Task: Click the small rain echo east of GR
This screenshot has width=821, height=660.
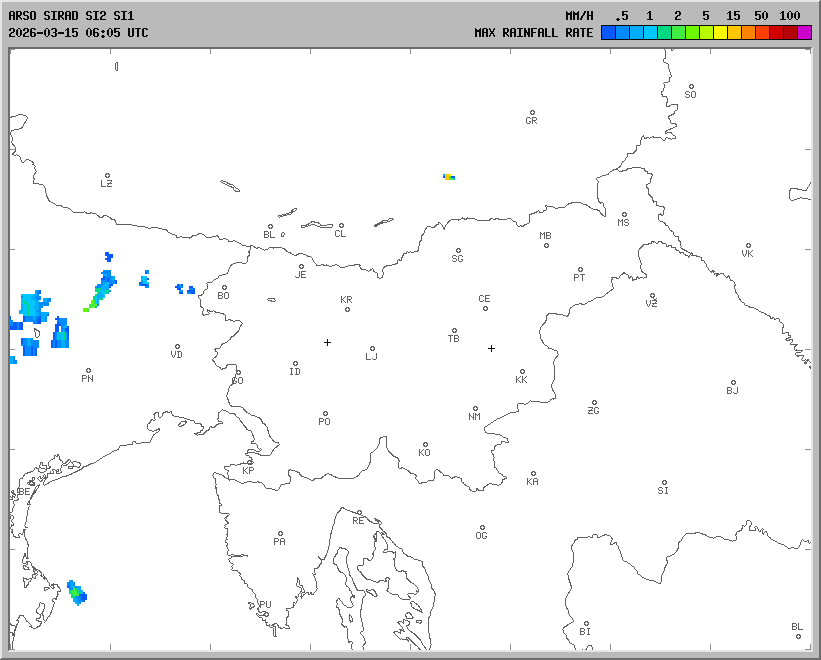Action: point(449,176)
